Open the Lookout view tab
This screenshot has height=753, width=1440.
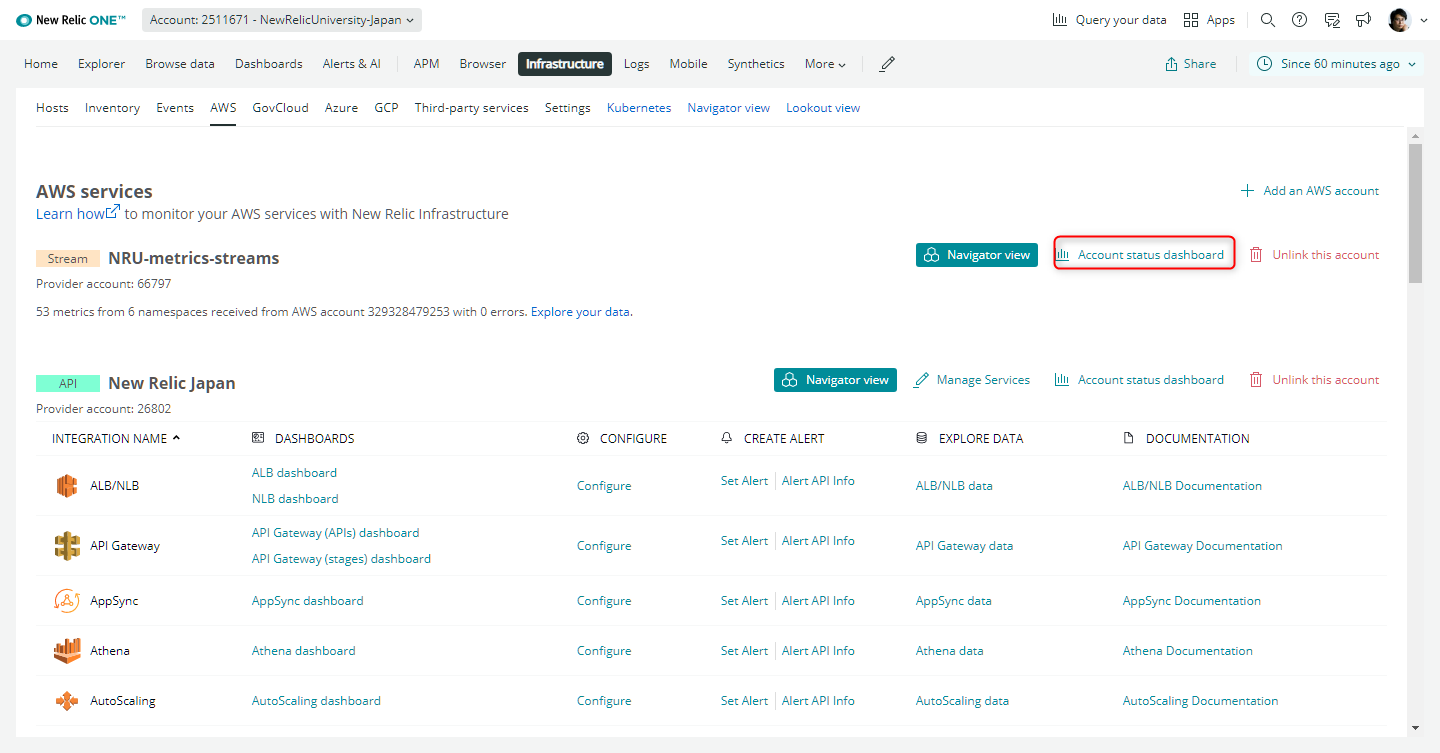823,108
